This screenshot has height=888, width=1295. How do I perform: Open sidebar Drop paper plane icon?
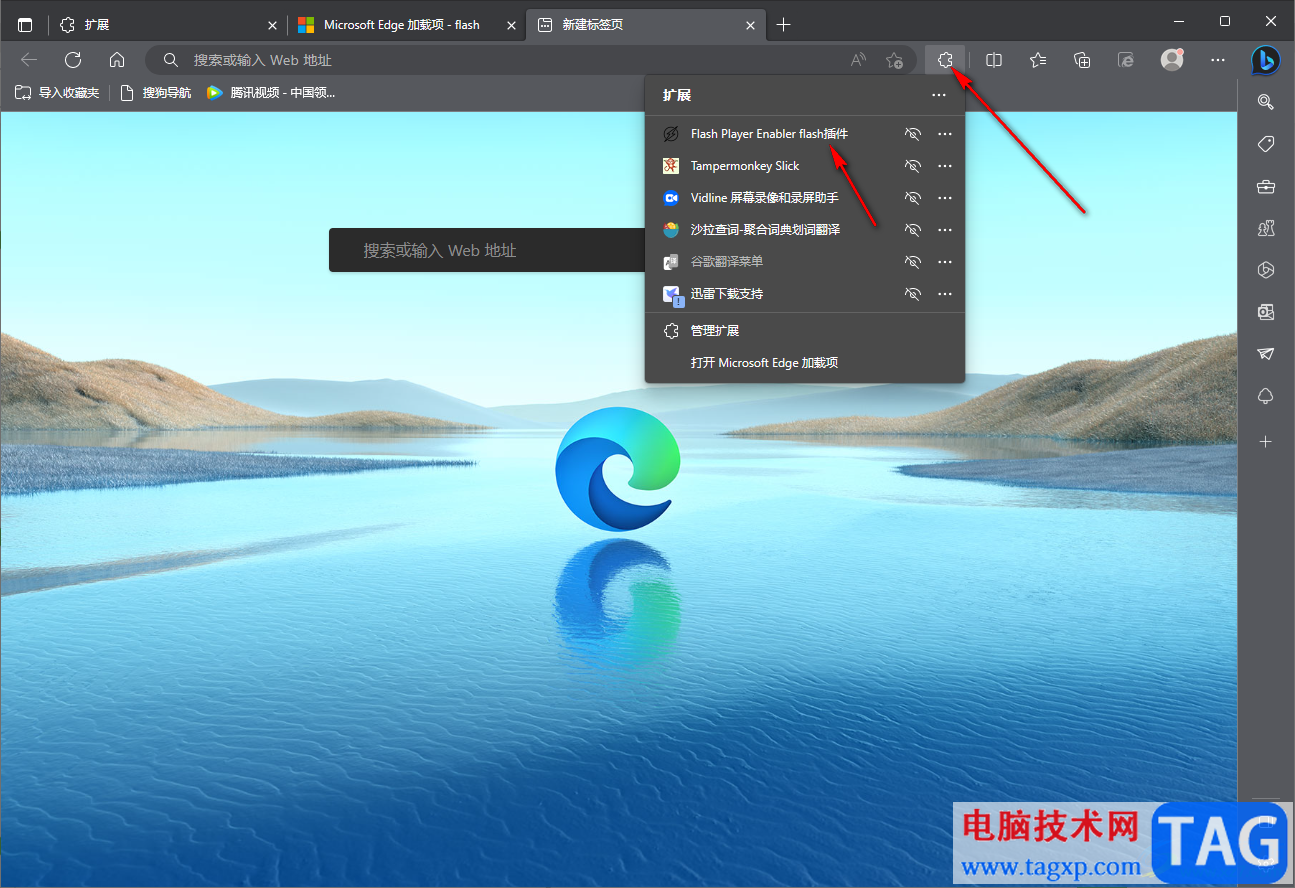click(1266, 354)
